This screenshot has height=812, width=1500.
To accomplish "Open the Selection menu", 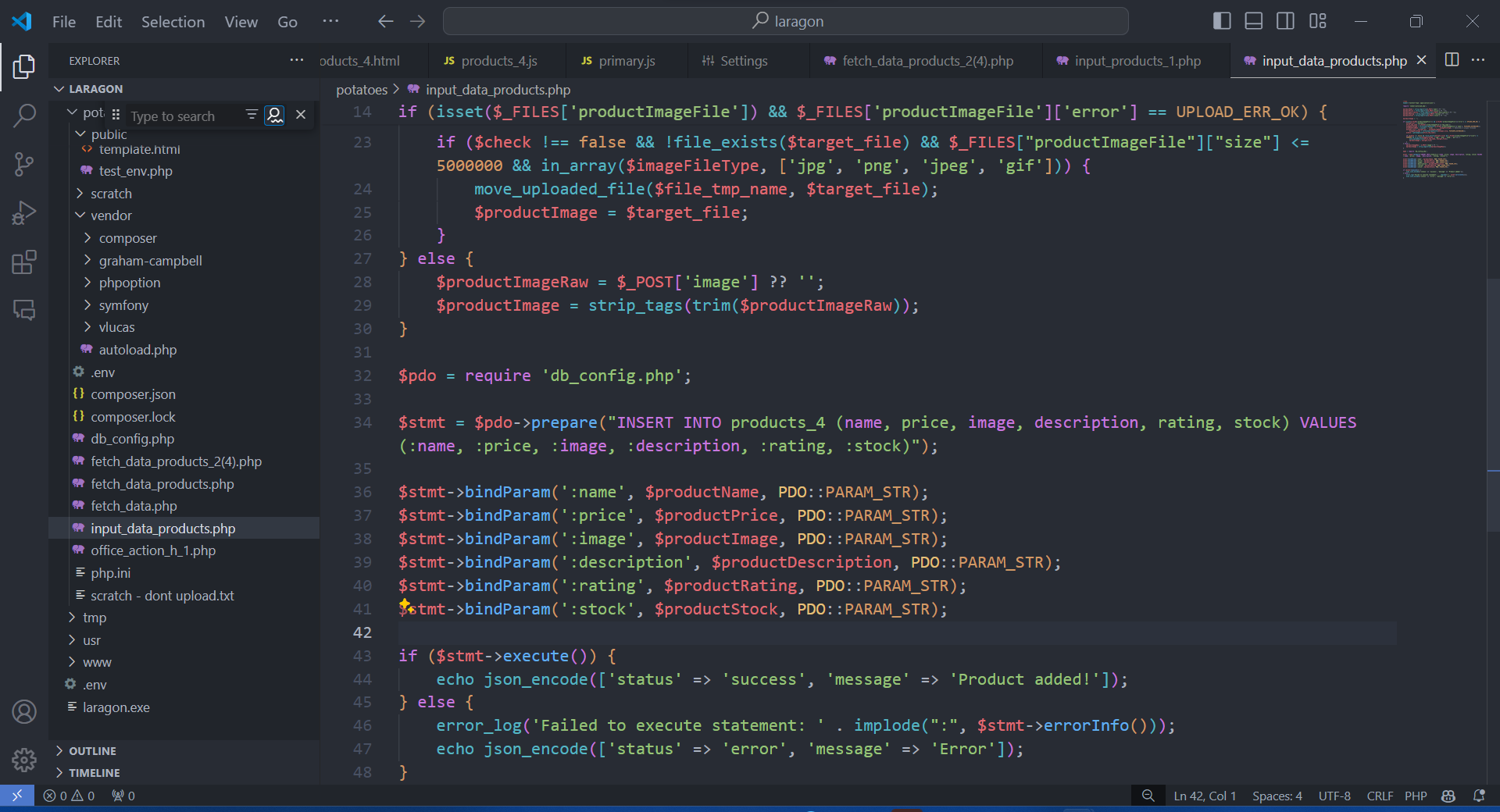I will pos(173,22).
